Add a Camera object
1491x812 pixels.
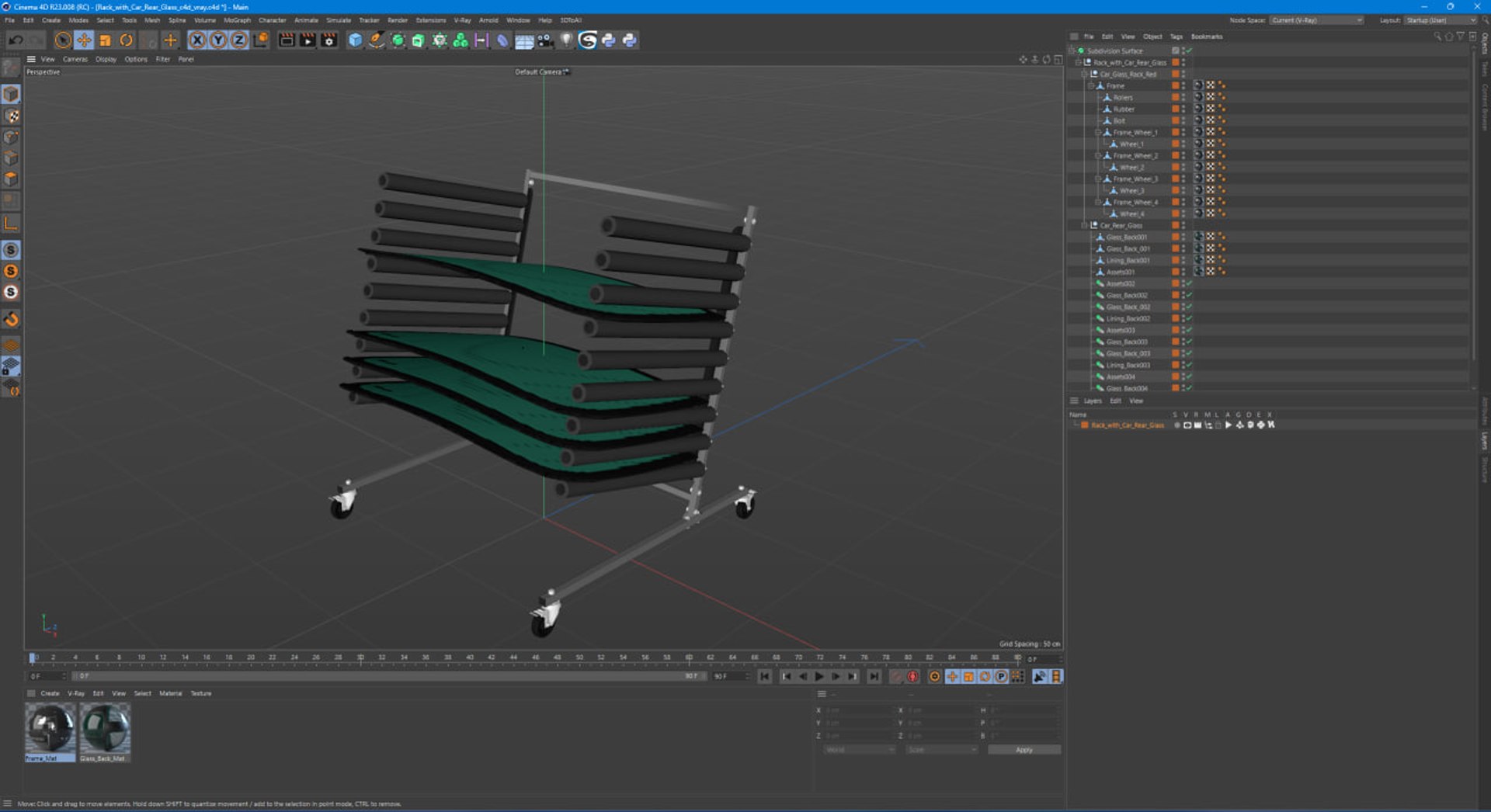pos(545,40)
